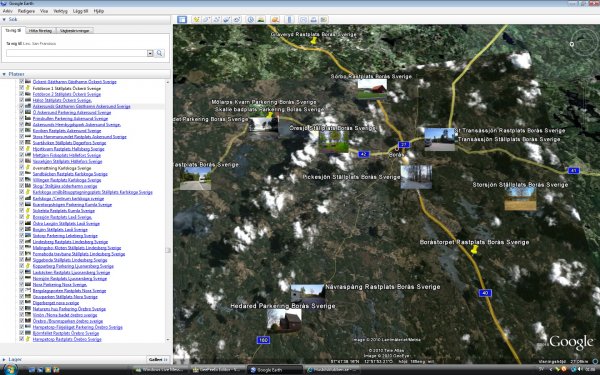Click the Sörbo Rastplats photo thumbnail
This screenshot has height=375, width=600.
tap(372, 90)
